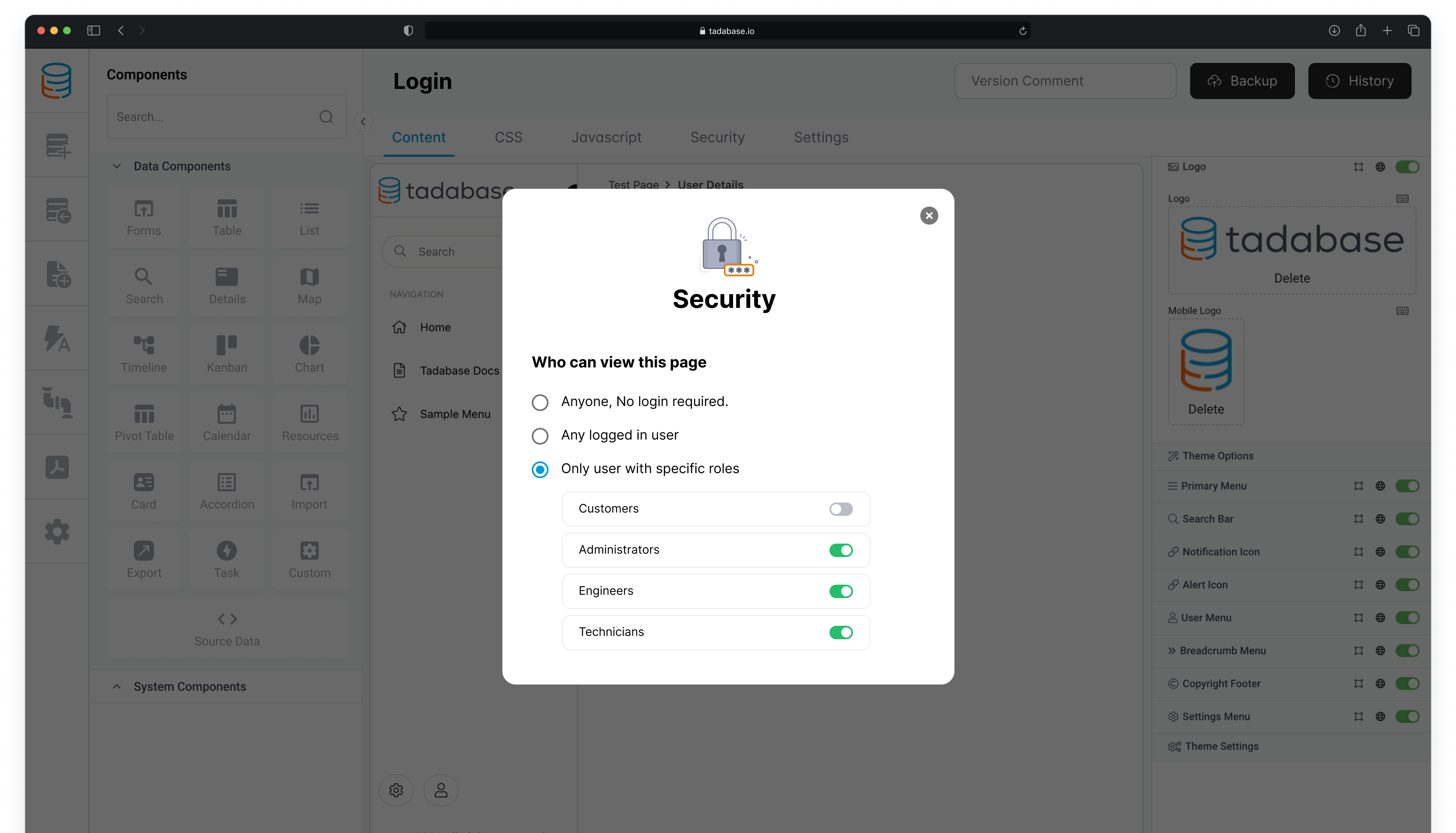Go to the Security tab

tap(717, 137)
